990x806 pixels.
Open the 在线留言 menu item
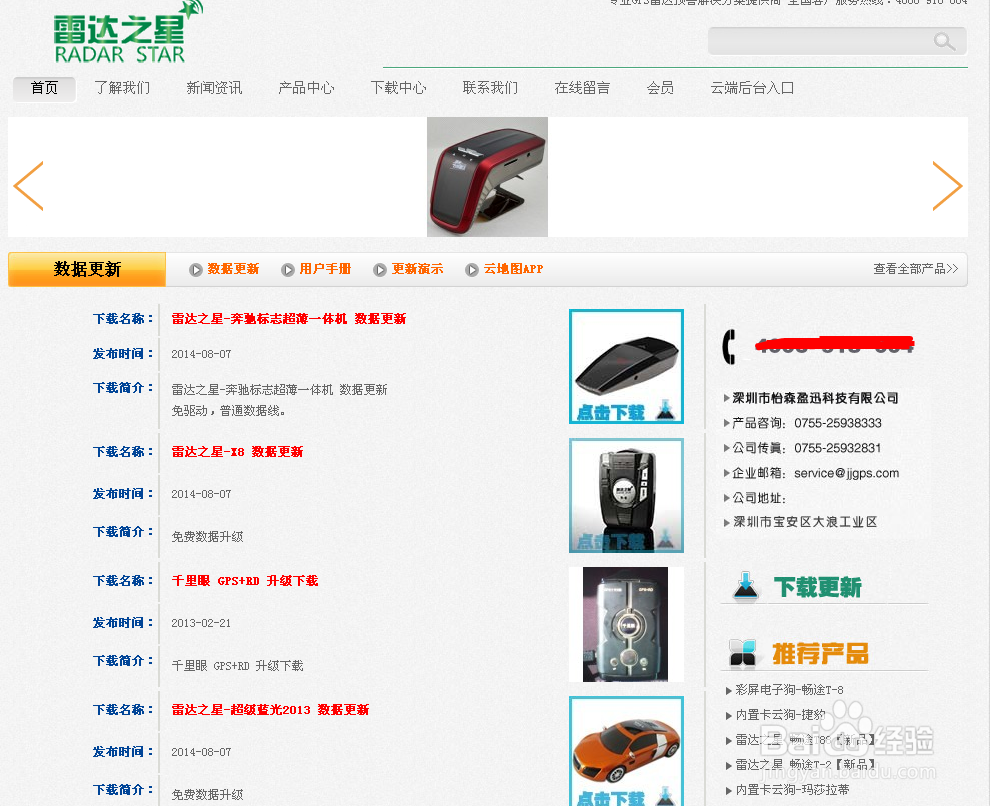[582, 88]
